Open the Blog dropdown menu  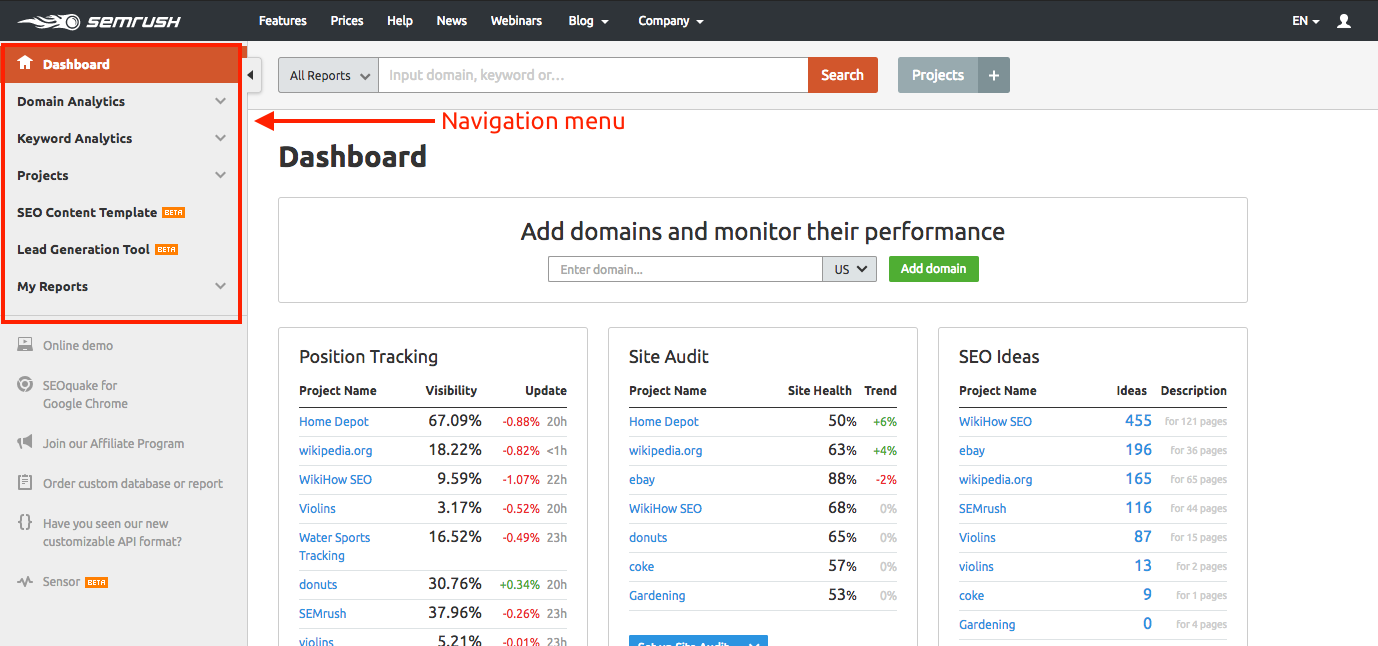point(588,21)
